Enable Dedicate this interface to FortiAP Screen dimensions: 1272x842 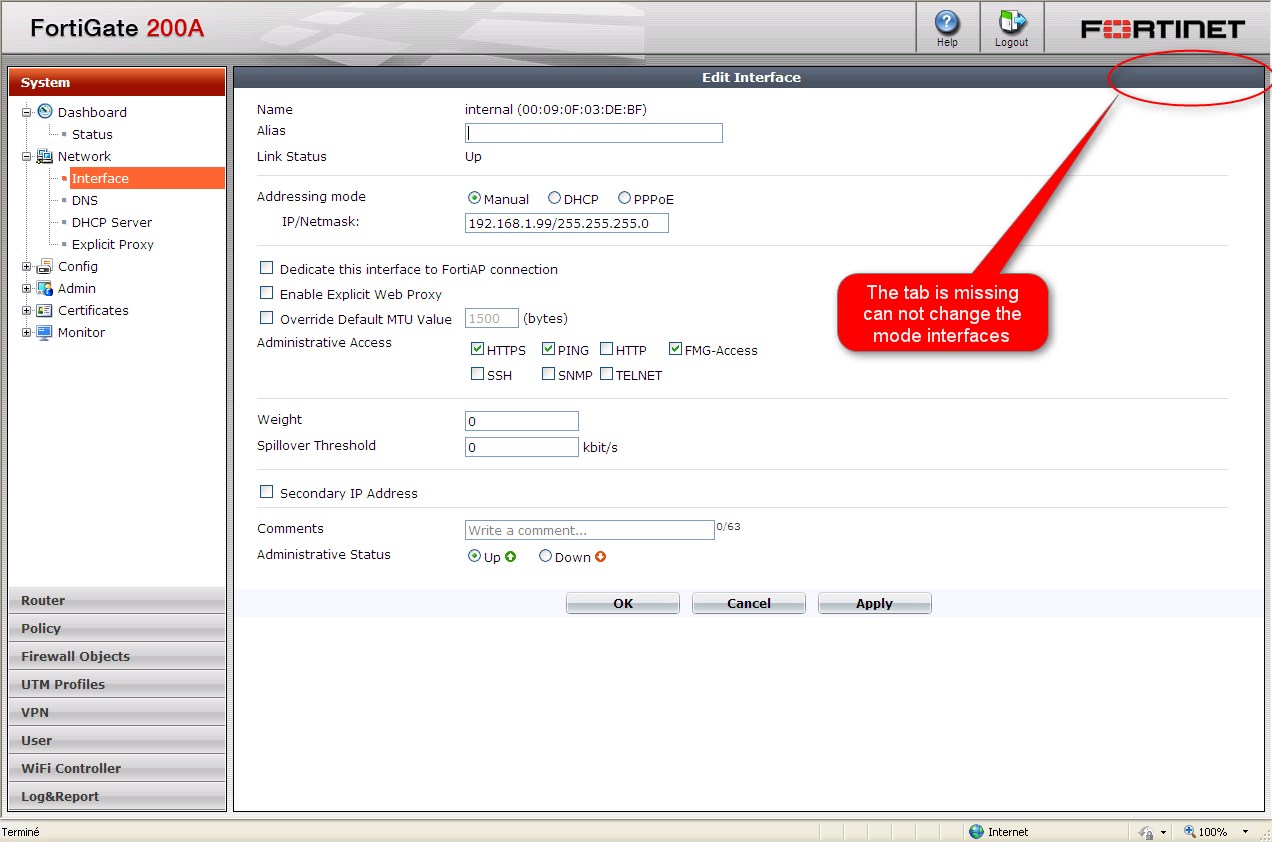click(x=267, y=268)
